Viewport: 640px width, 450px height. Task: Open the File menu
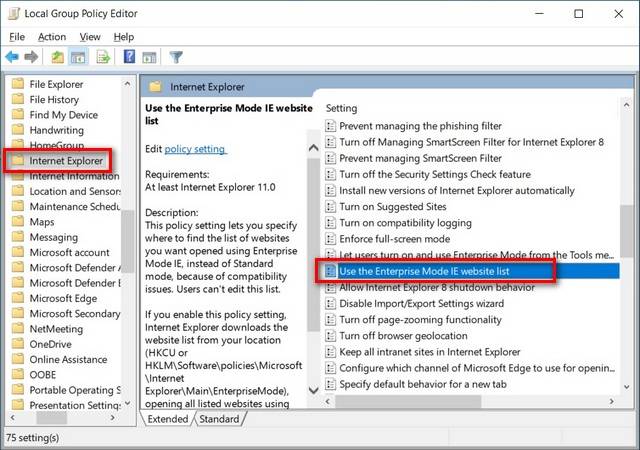[17, 37]
